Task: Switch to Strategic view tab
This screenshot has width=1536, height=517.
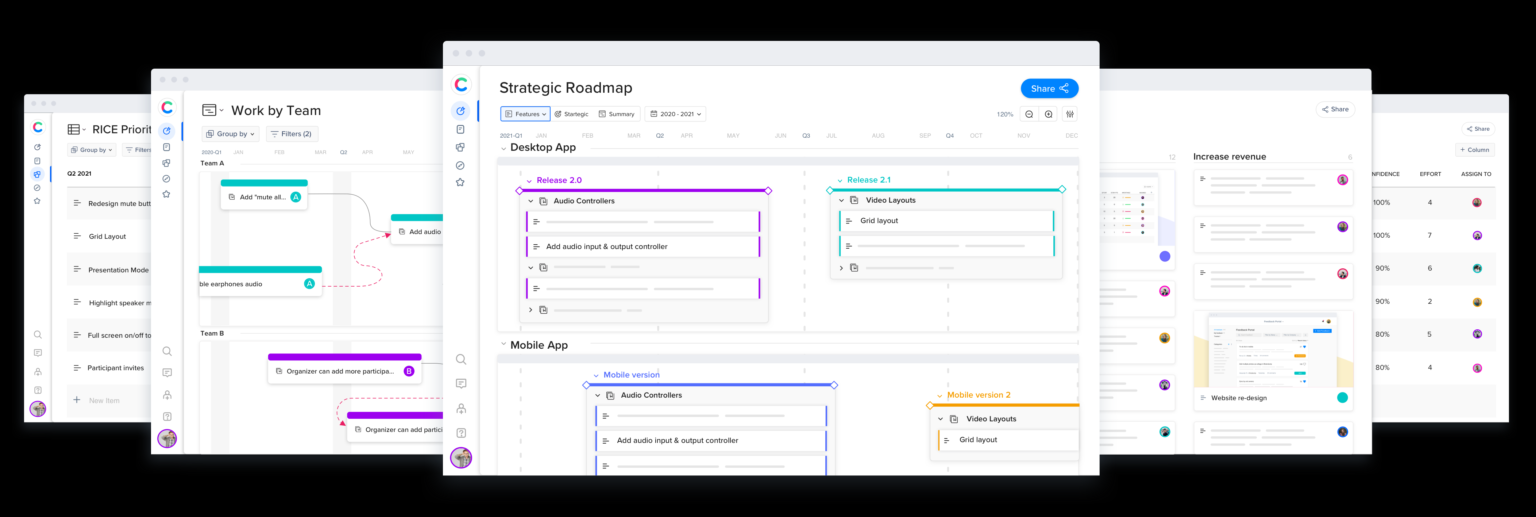Action: (572, 114)
